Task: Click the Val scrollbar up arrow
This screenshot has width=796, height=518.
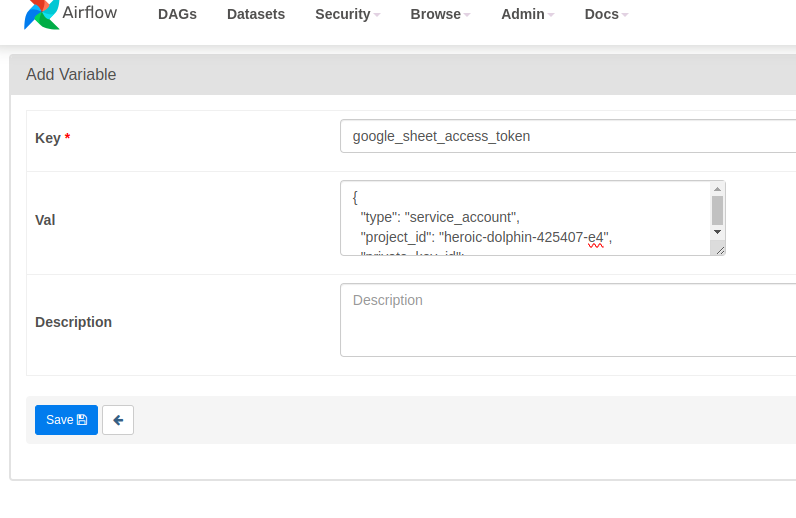Action: pos(717,189)
